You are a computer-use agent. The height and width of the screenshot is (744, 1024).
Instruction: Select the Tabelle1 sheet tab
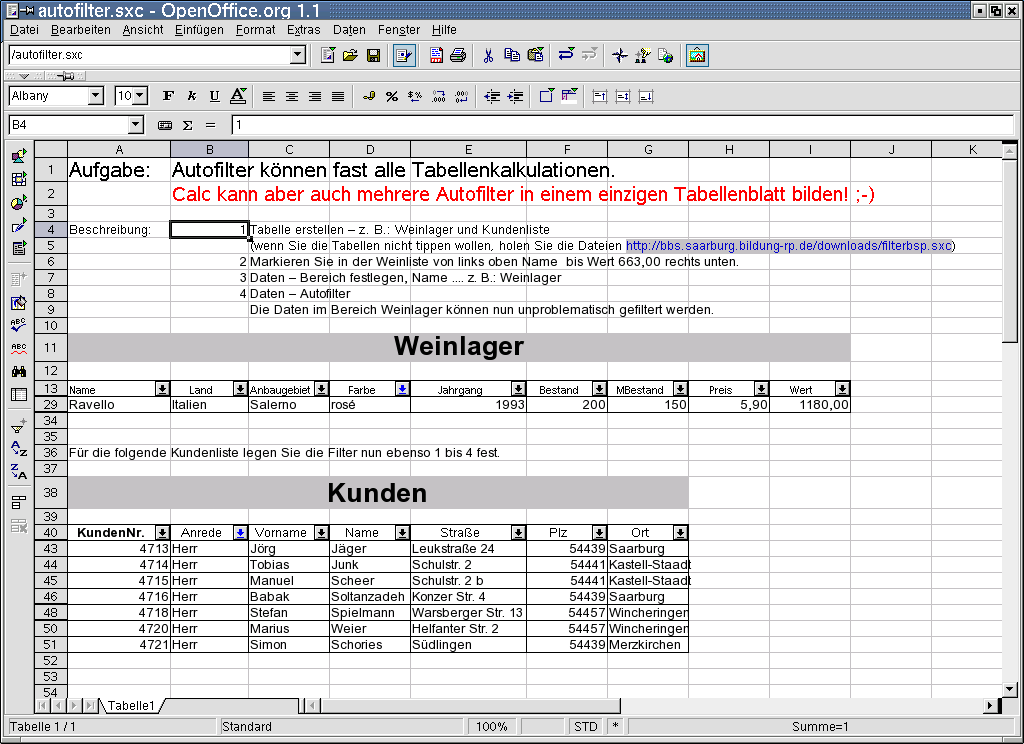(130, 706)
